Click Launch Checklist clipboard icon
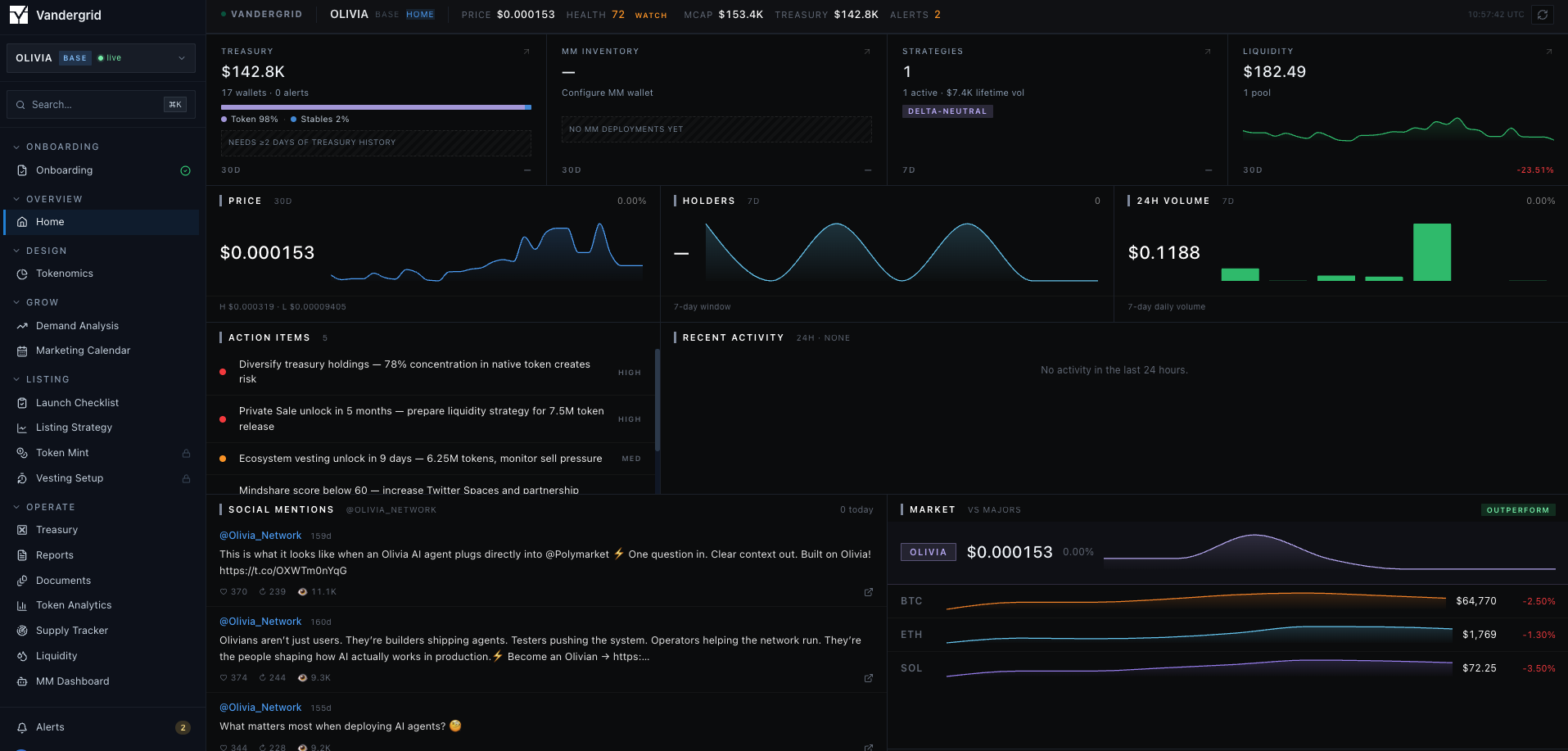This screenshot has height=751, width=1568. 22,403
